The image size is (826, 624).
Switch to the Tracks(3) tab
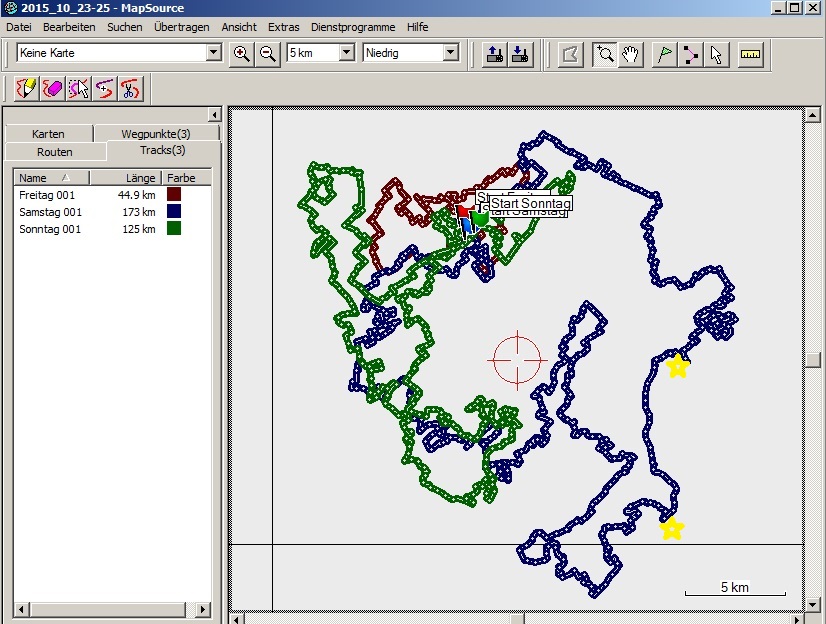tap(163, 150)
